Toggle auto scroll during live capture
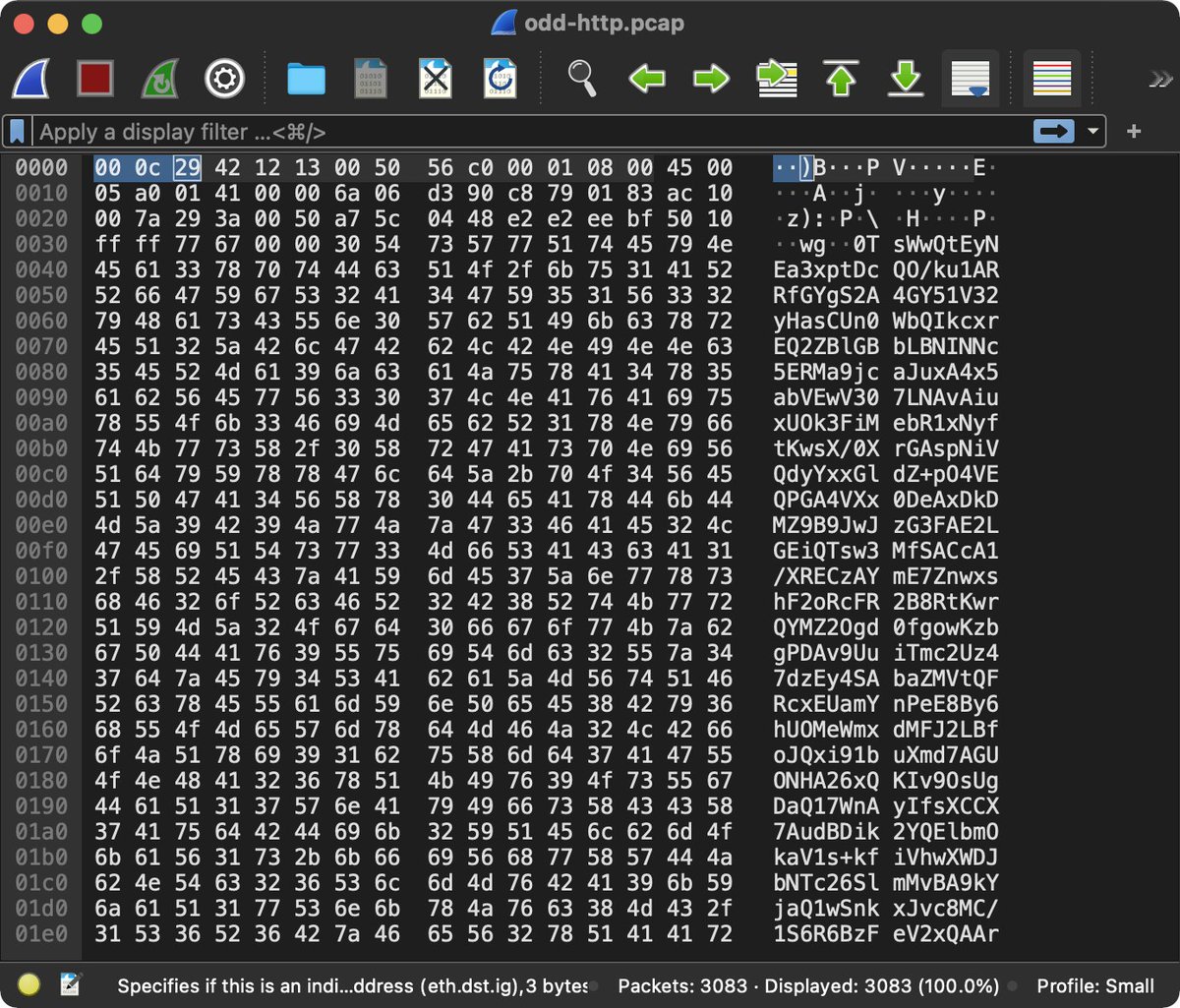Viewport: 1180px width, 1008px height. [x=971, y=78]
